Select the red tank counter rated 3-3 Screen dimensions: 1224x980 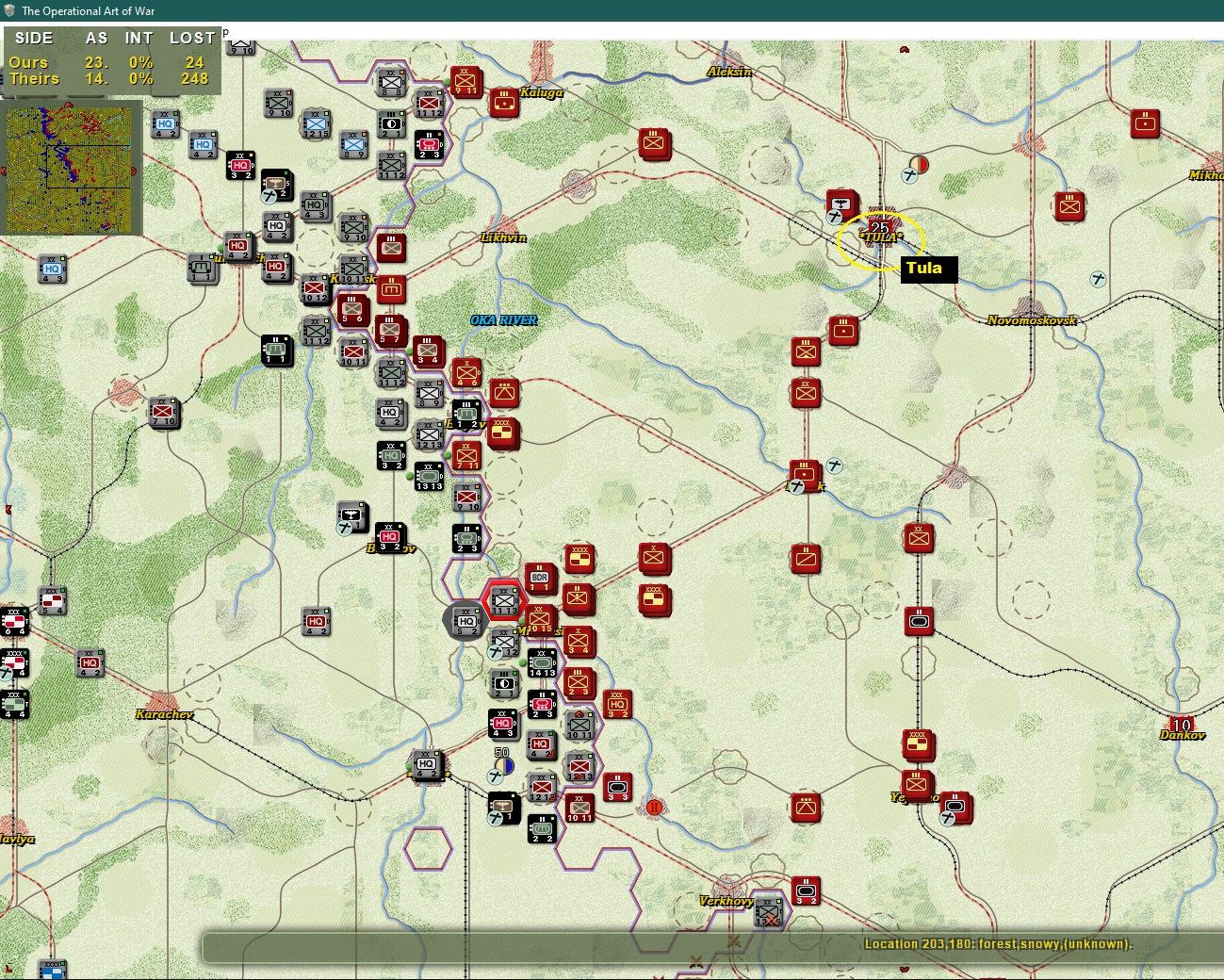coord(617,787)
